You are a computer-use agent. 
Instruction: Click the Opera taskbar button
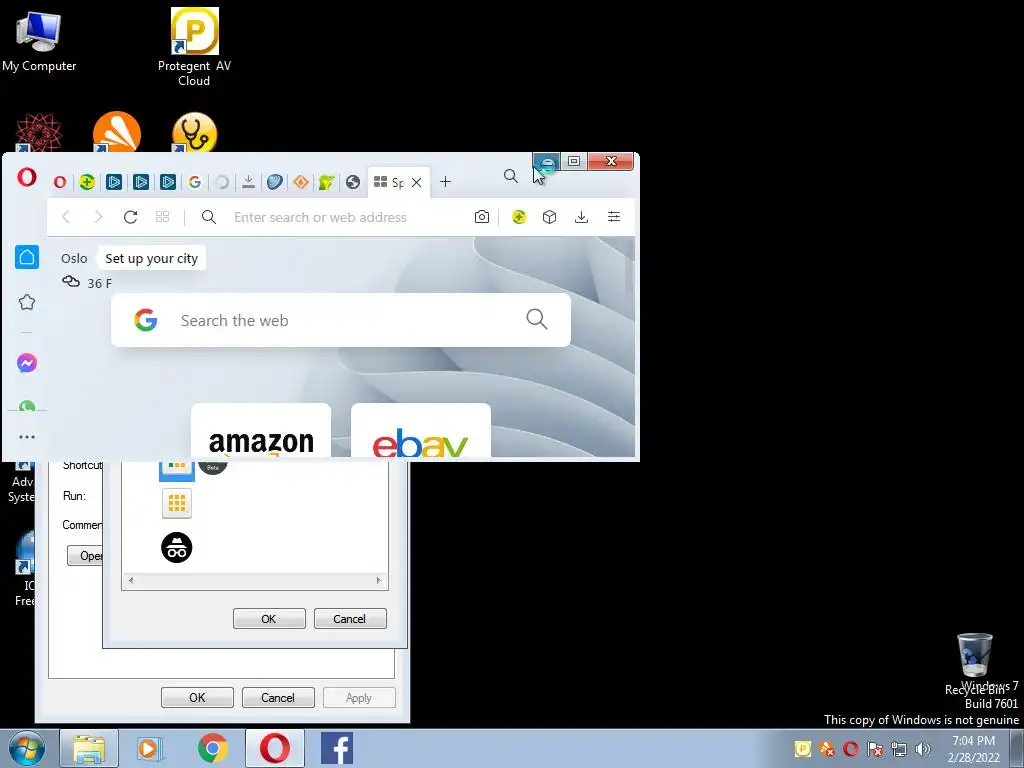[275, 749]
